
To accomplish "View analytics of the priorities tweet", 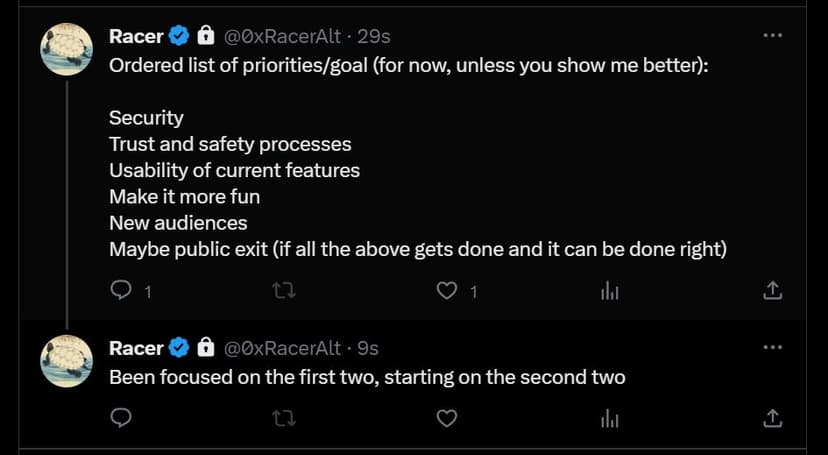I will pos(609,291).
